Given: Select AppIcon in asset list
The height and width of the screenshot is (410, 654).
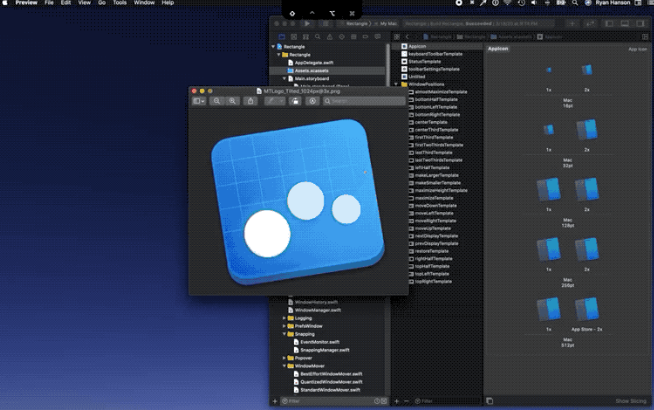Looking at the screenshot, I should 417,46.
